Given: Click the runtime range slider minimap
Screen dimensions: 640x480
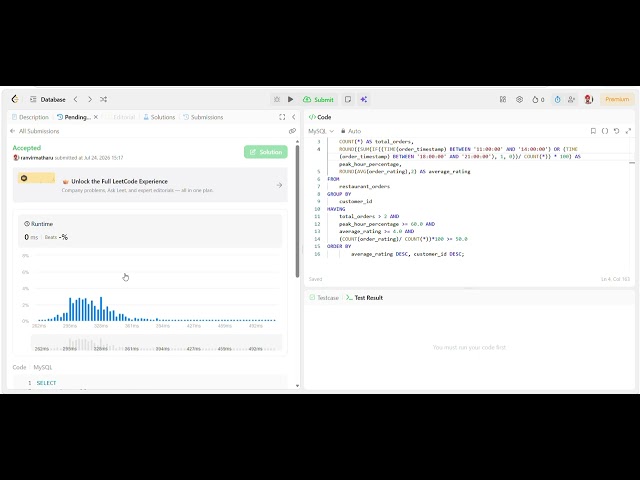Looking at the screenshot, I should pos(156,343).
